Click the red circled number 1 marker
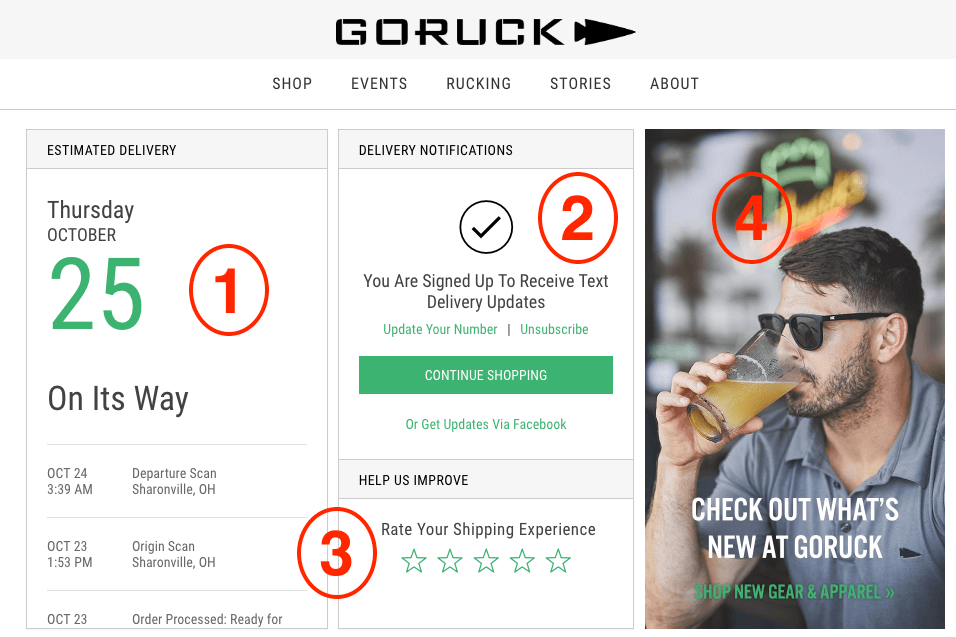 229,290
